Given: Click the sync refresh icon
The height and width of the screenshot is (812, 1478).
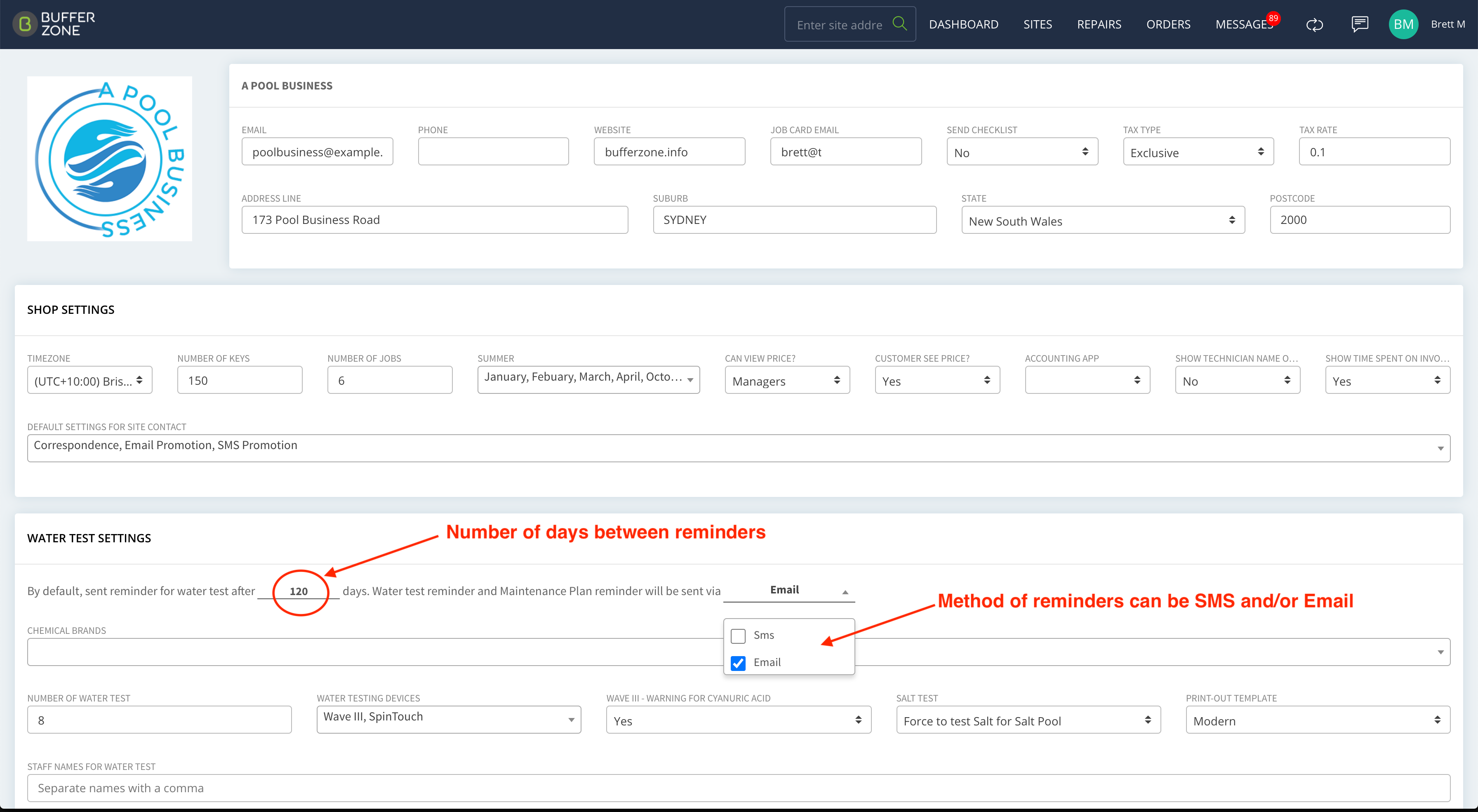Looking at the screenshot, I should click(1314, 25).
